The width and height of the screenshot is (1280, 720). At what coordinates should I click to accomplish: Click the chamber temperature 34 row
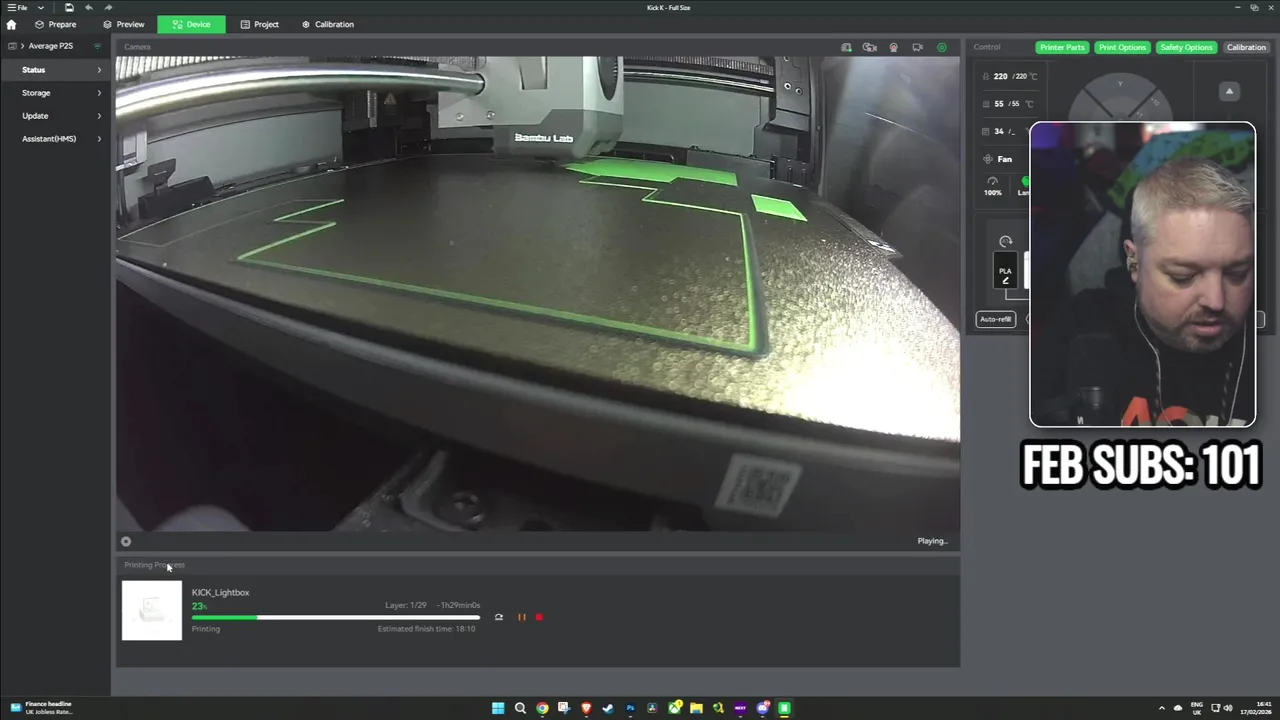(1005, 131)
